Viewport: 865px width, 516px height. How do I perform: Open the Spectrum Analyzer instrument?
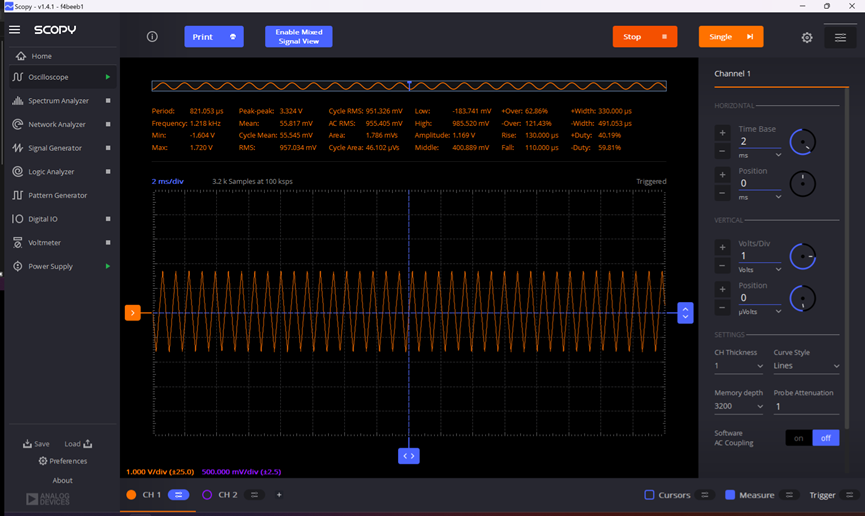[x=58, y=101]
